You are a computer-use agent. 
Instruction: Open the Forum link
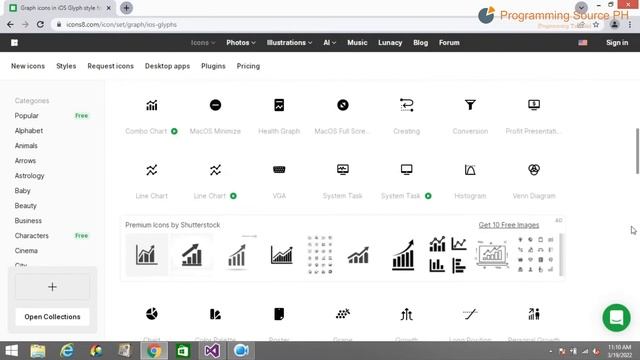point(449,42)
